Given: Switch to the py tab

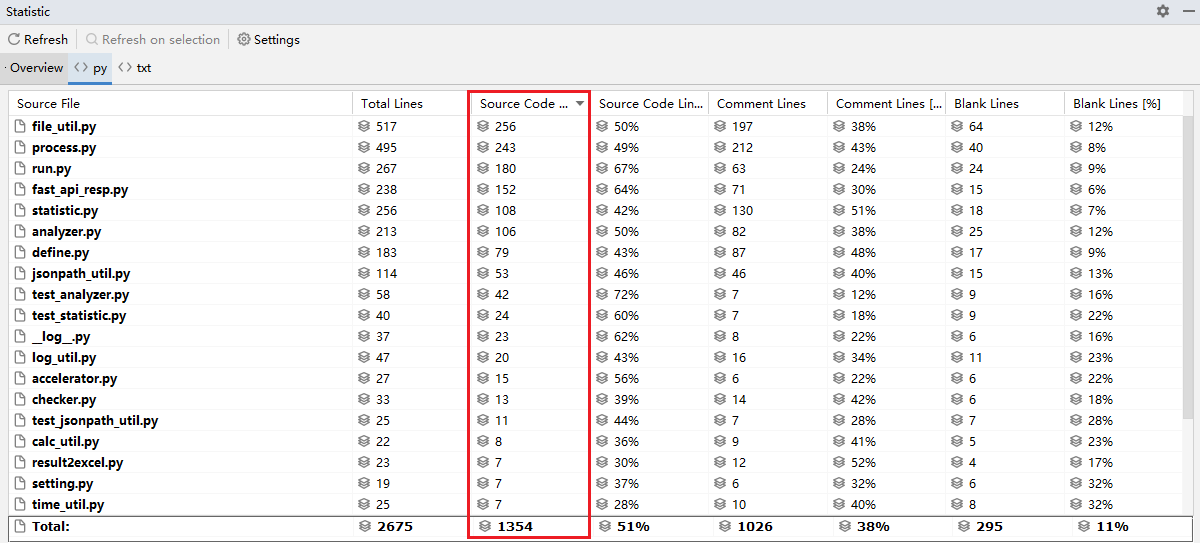Looking at the screenshot, I should [x=91, y=68].
